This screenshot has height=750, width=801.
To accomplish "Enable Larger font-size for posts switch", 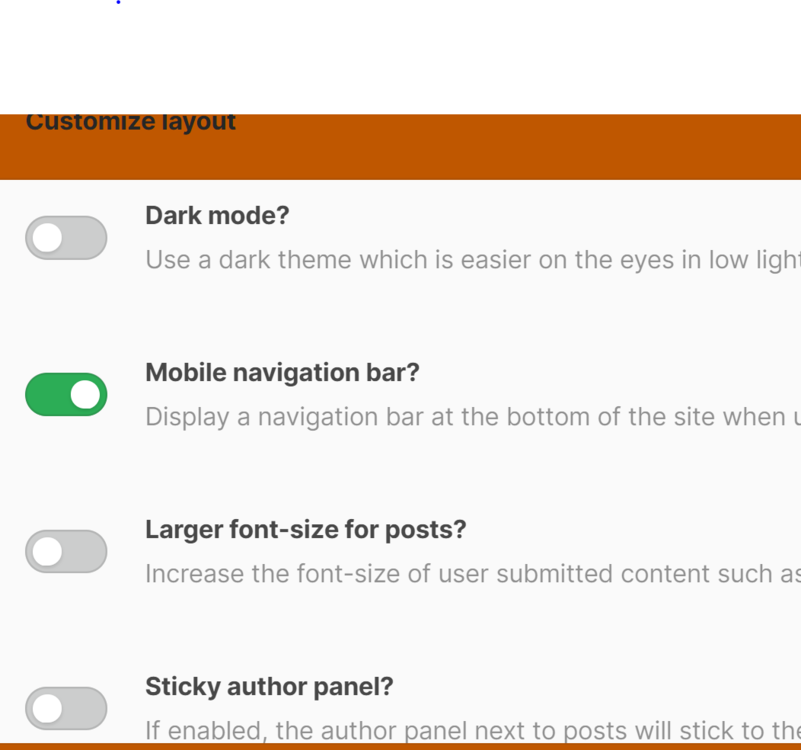I will [x=66, y=552].
